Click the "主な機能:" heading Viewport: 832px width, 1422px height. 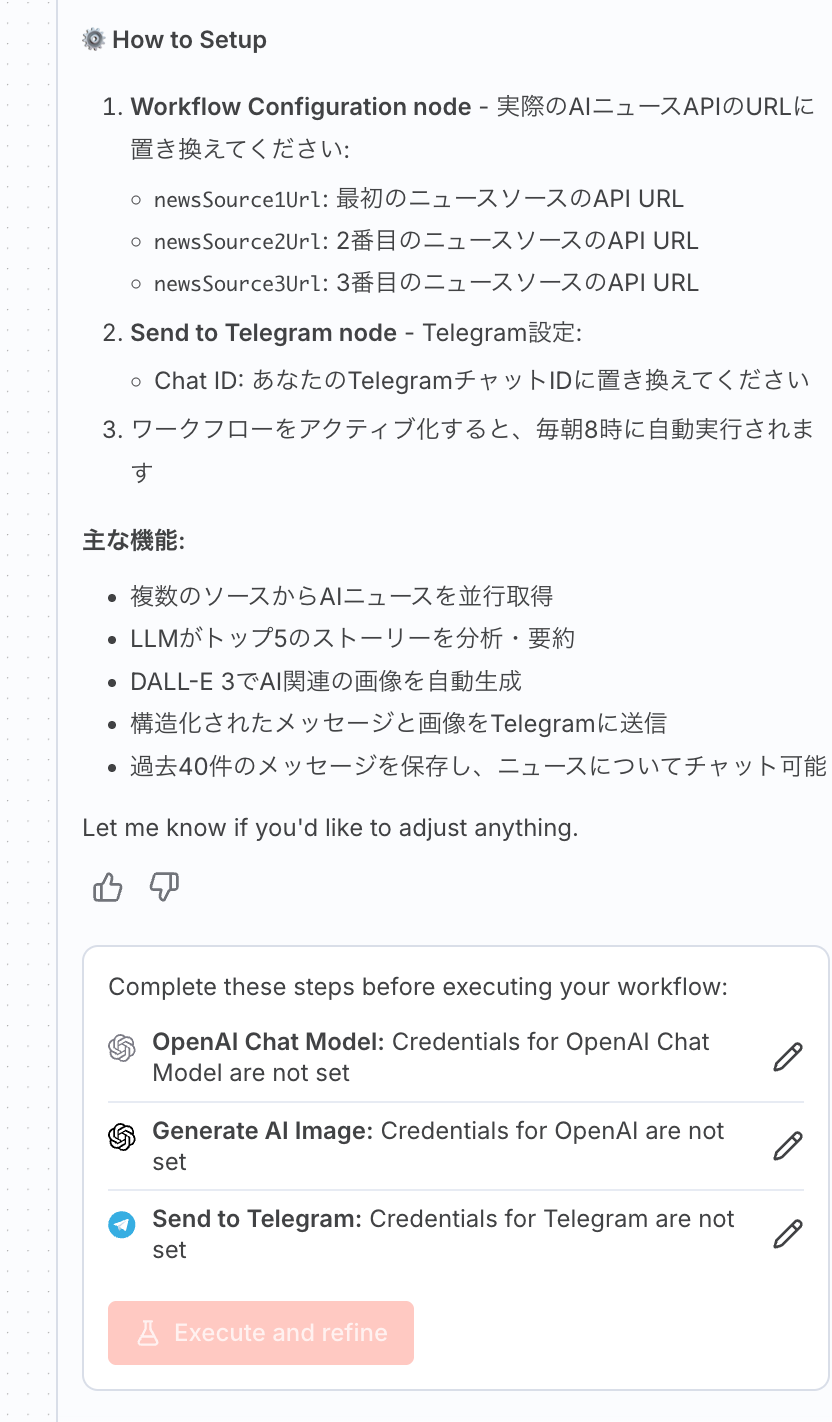tap(134, 541)
